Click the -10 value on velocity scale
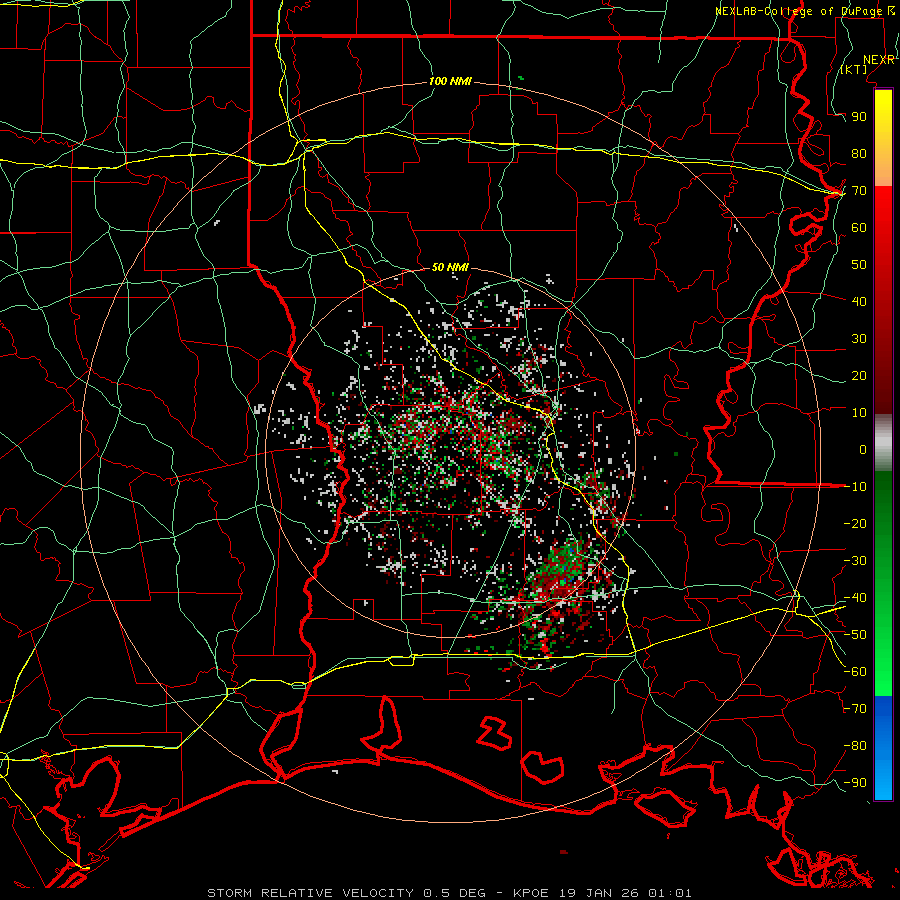 coord(855,487)
